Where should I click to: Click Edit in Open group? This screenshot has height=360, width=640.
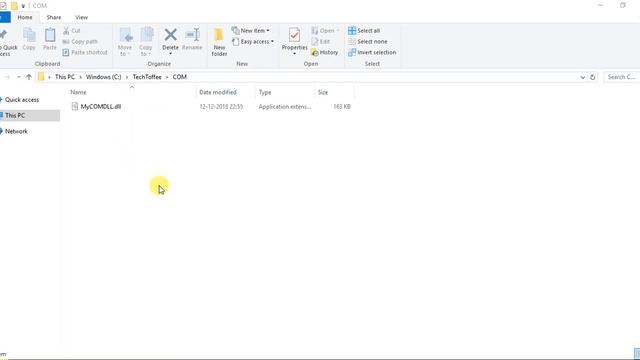320,42
